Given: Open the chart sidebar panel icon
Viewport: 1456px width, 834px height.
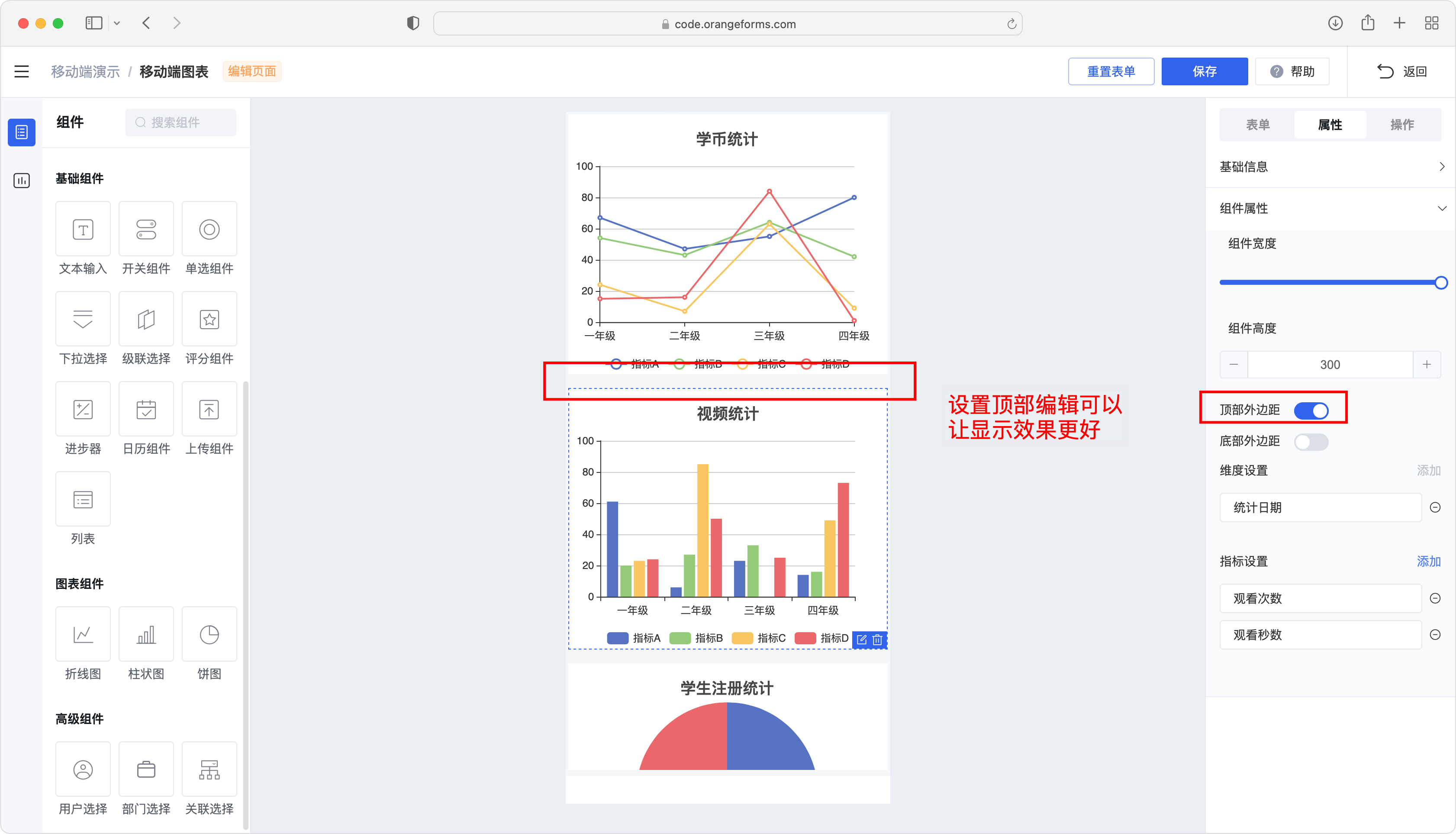Looking at the screenshot, I should (22, 181).
